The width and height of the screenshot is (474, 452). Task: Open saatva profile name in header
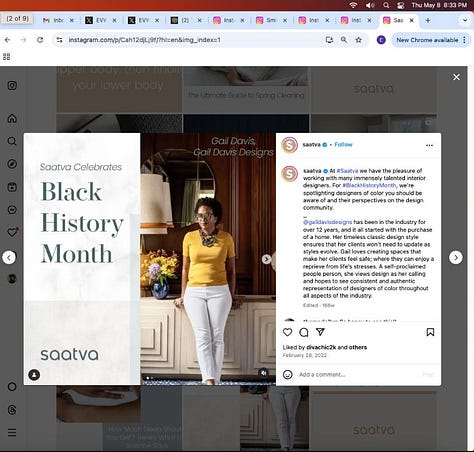coord(311,144)
